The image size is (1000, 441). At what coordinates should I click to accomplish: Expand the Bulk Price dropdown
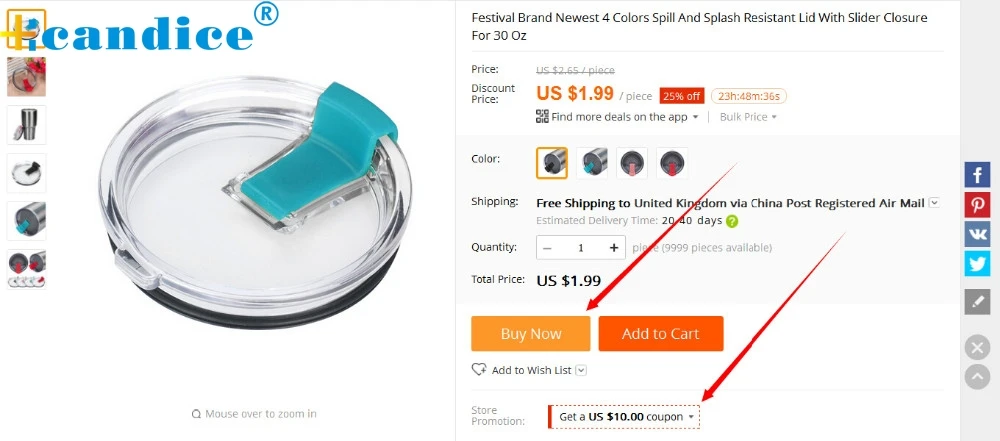coord(748,117)
